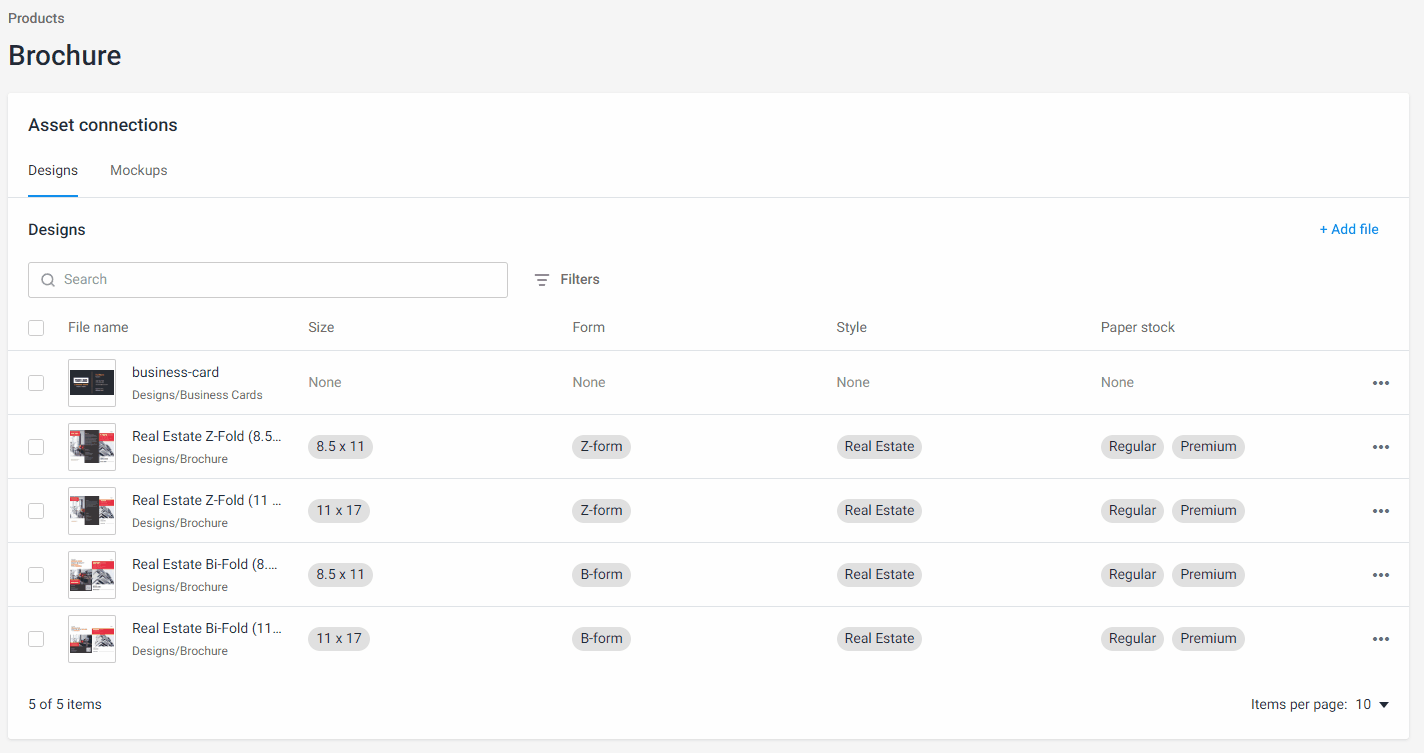Click ellipsis for Real Estate Bi-Fold 8.5 row
This screenshot has width=1424, height=753.
pos(1380,575)
